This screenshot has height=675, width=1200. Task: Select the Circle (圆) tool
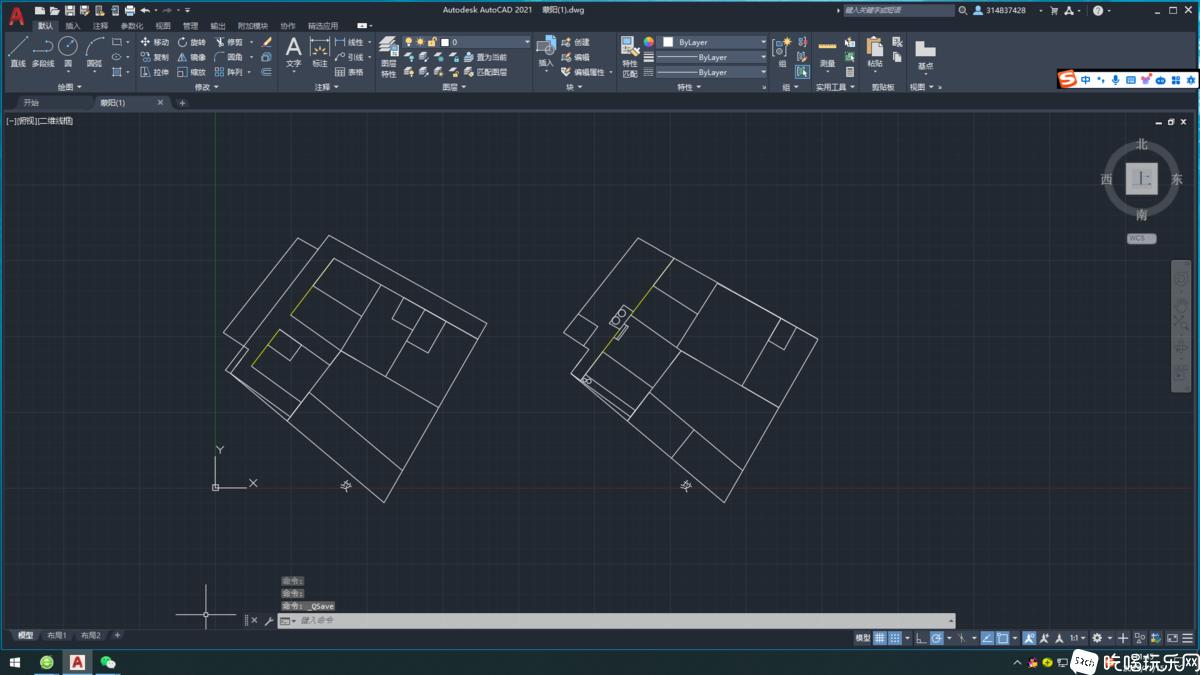tap(68, 52)
